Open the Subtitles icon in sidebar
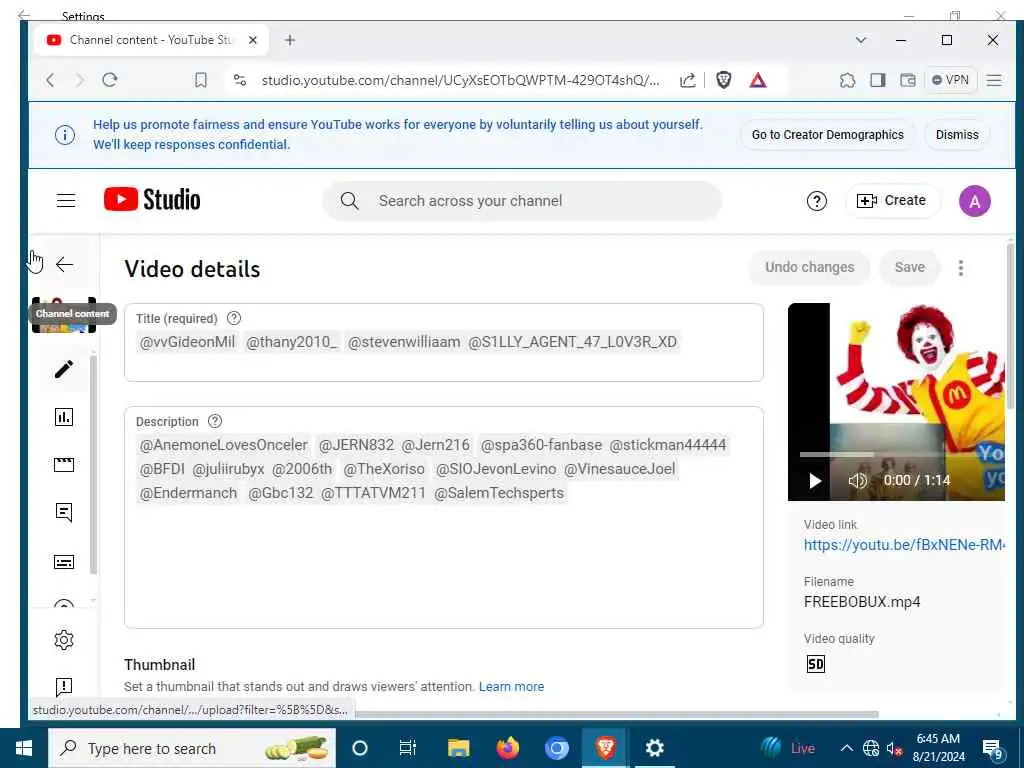 pyautogui.click(x=64, y=562)
